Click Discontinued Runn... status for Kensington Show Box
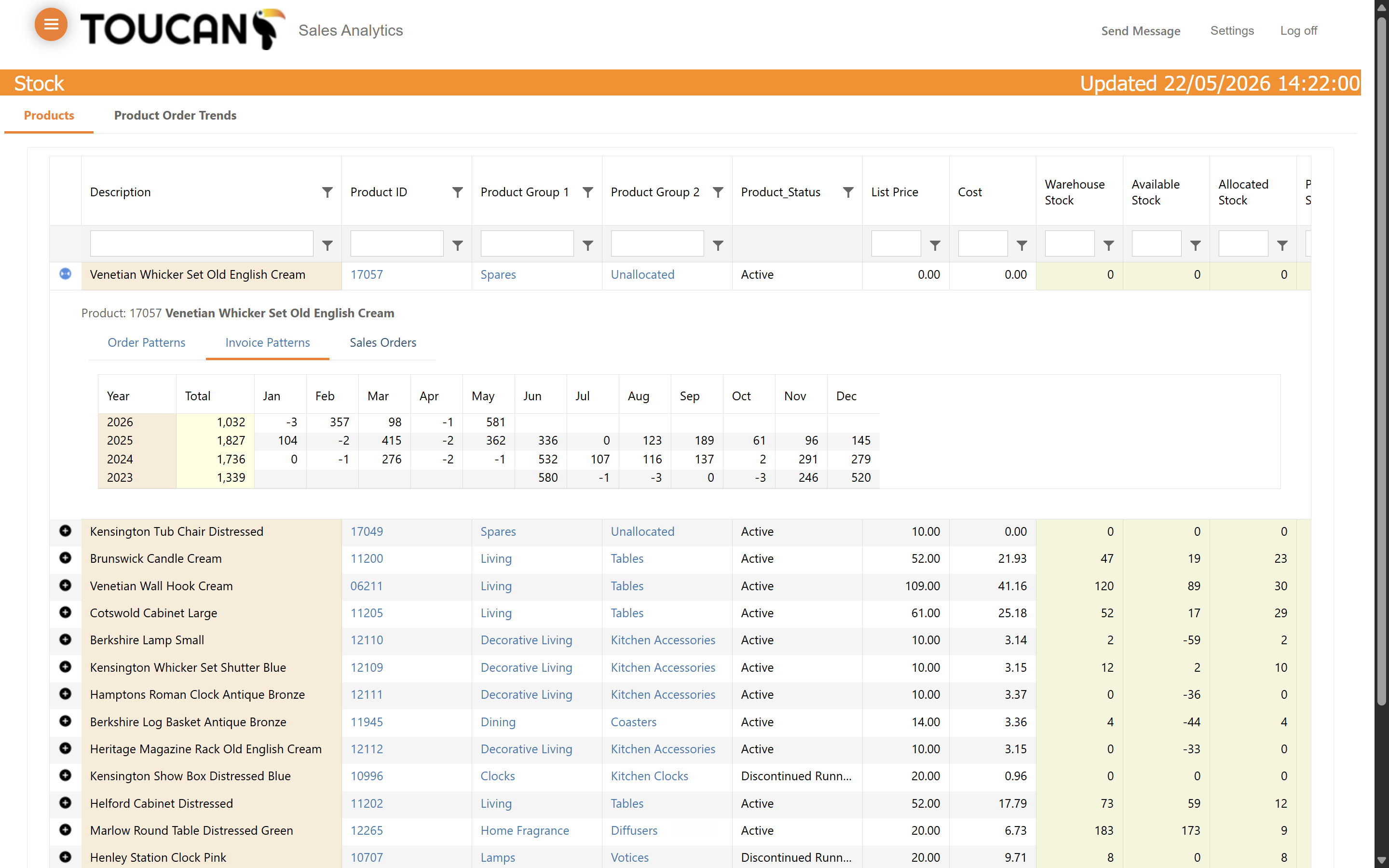1389x868 pixels. click(x=796, y=776)
